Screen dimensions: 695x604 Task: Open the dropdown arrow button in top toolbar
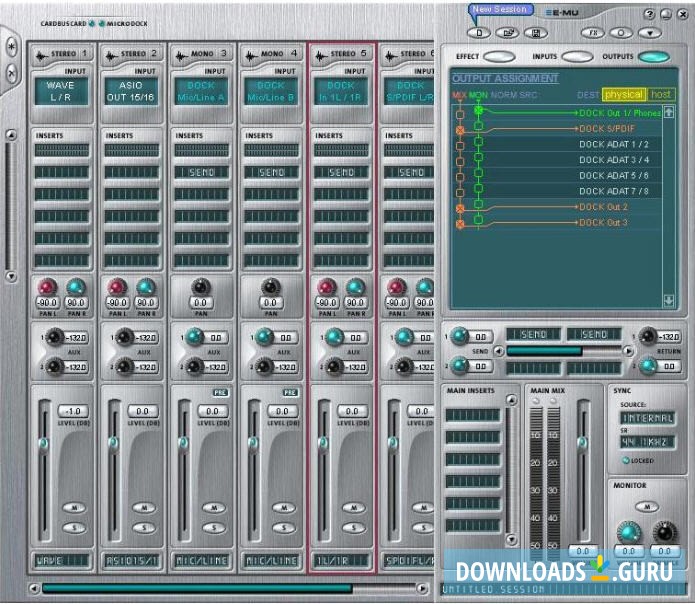(x=649, y=33)
